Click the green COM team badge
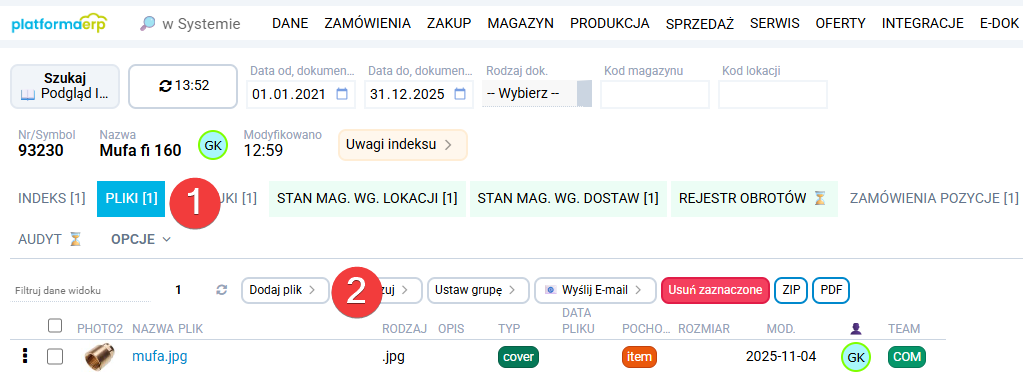1023x383 pixels. 907,357
